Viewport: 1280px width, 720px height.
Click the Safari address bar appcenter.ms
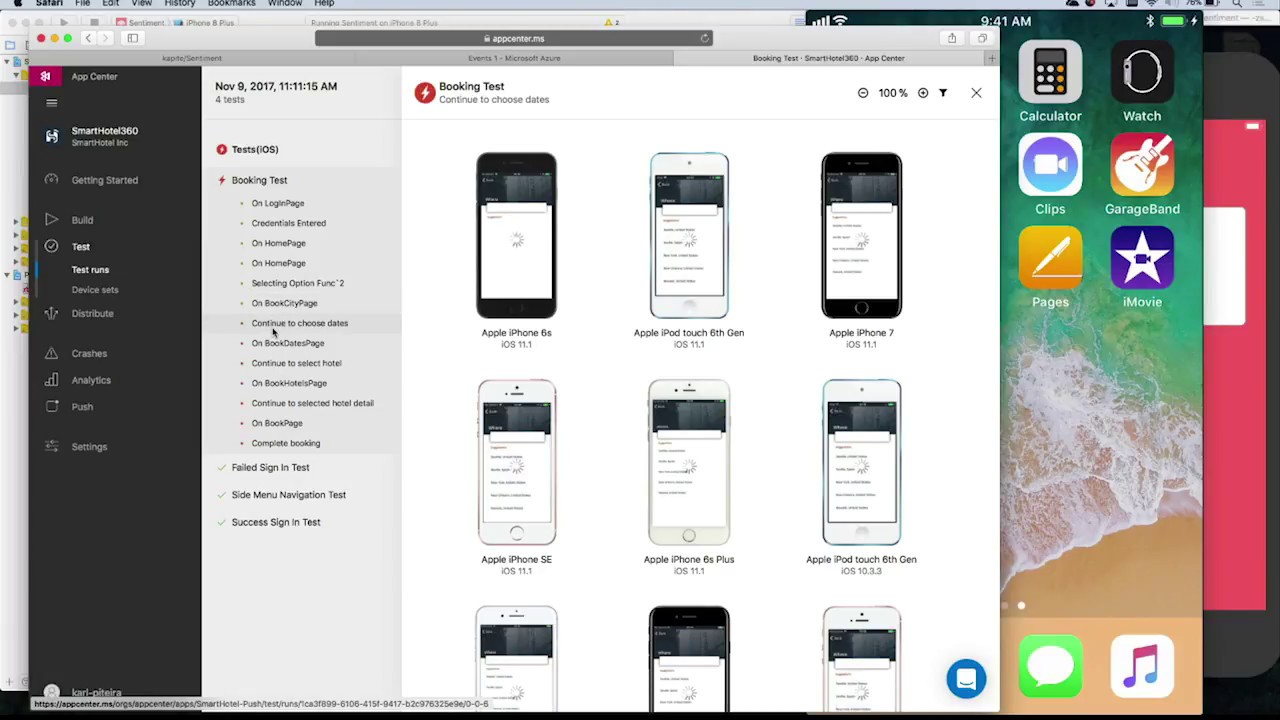513,38
